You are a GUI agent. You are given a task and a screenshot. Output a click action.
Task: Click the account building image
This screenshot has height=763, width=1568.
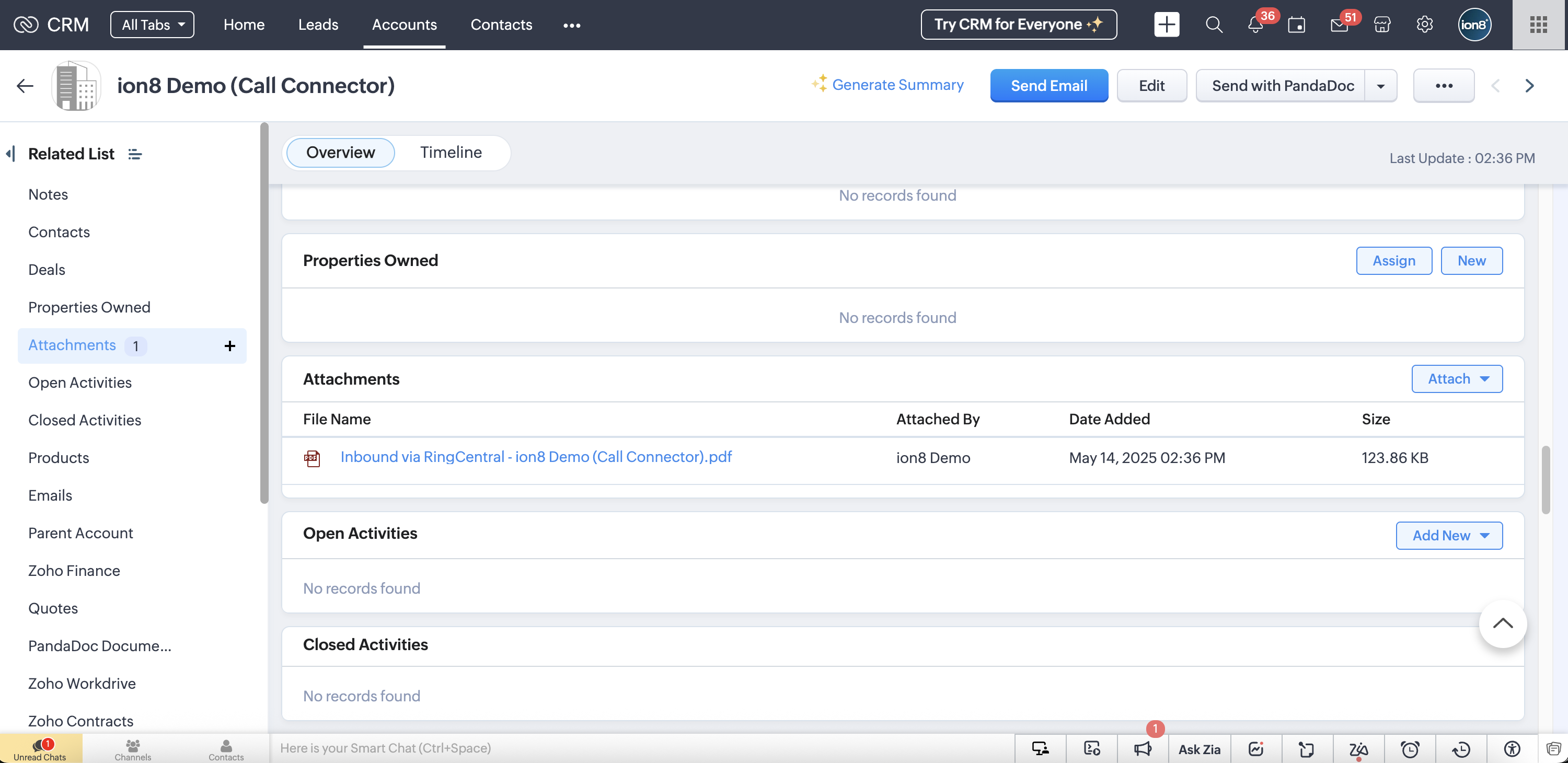tap(76, 85)
